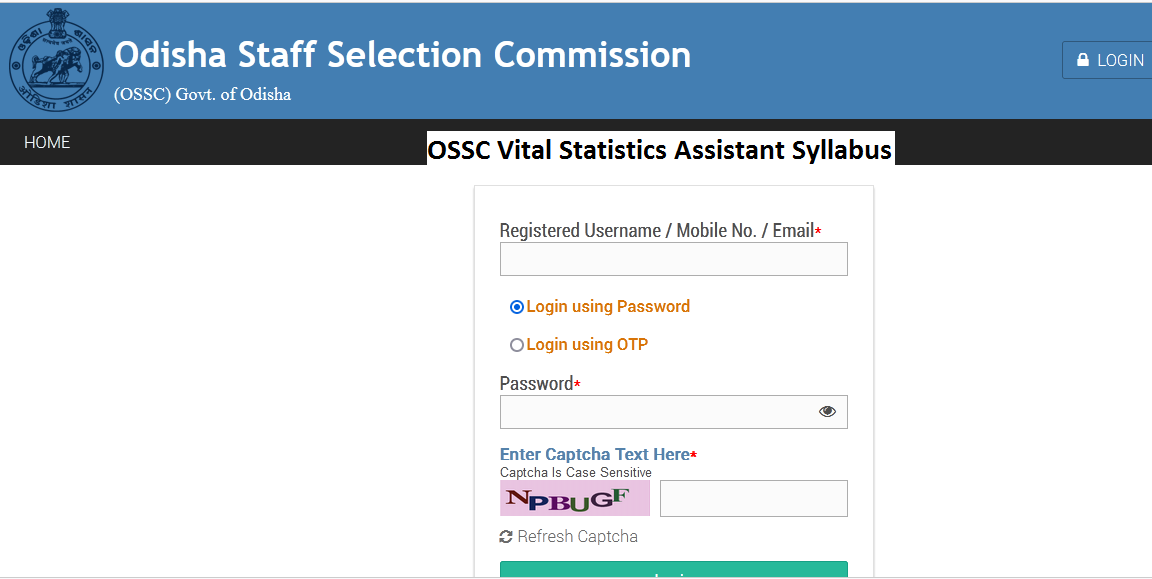
Task: Select the 'Login using OTP' radio button
Action: 516,344
